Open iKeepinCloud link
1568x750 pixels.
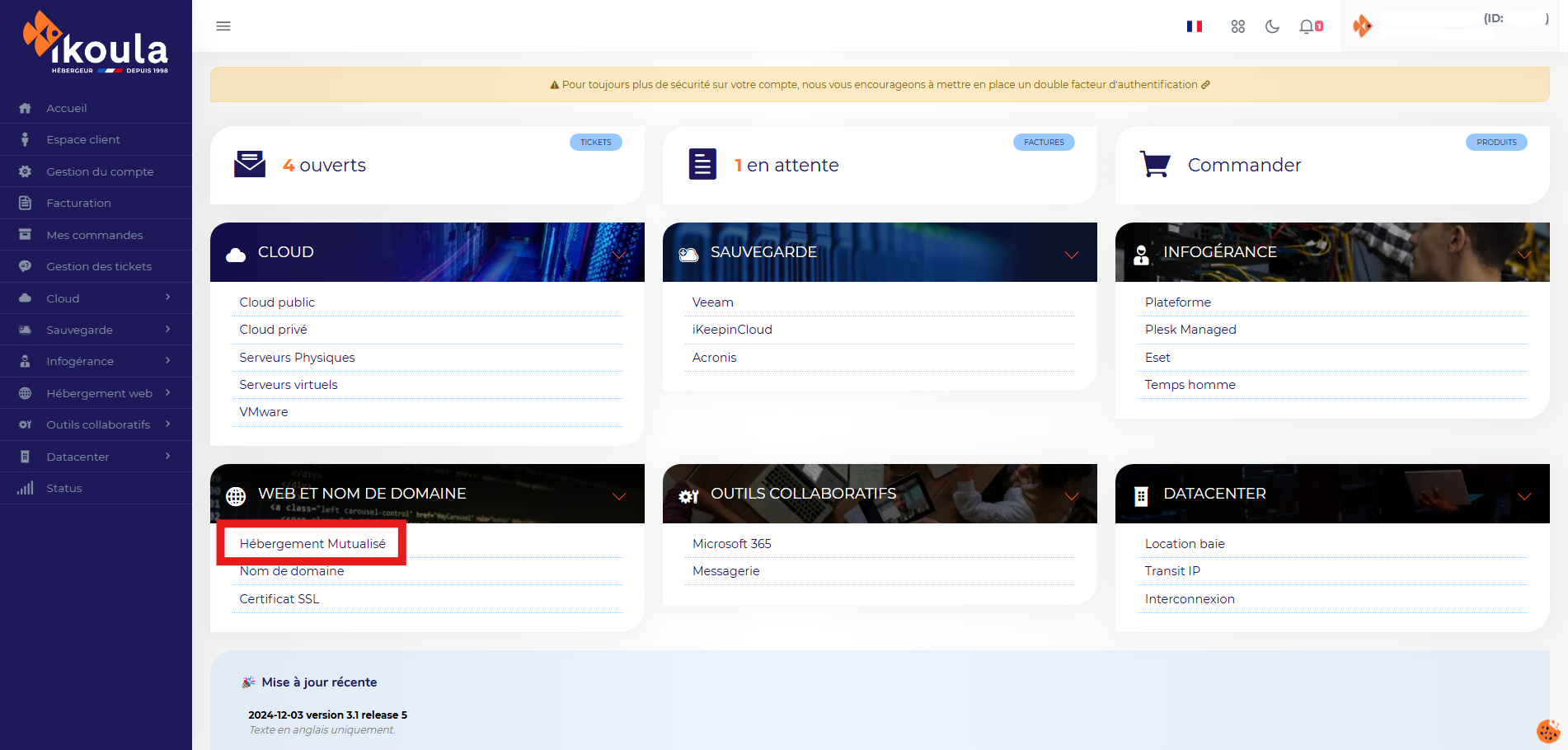pyautogui.click(x=732, y=330)
